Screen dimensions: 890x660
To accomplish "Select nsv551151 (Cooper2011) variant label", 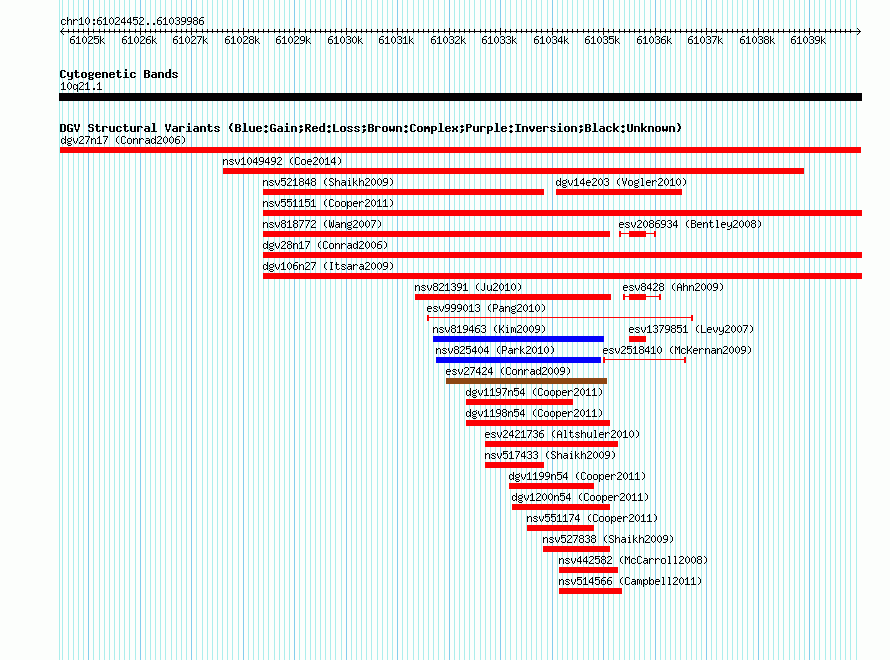I will 328,203.
